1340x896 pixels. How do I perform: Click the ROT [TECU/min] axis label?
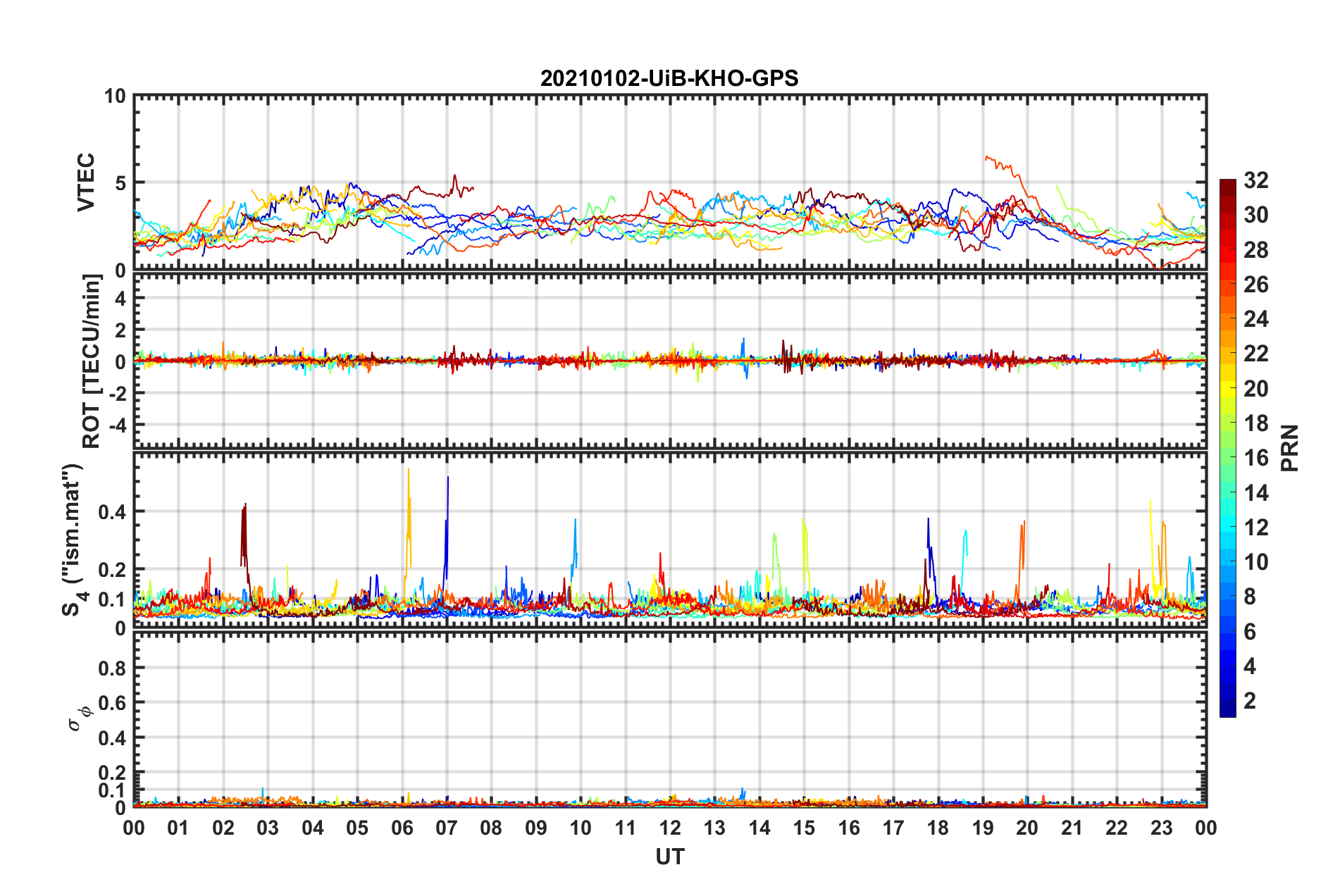pos(92,361)
